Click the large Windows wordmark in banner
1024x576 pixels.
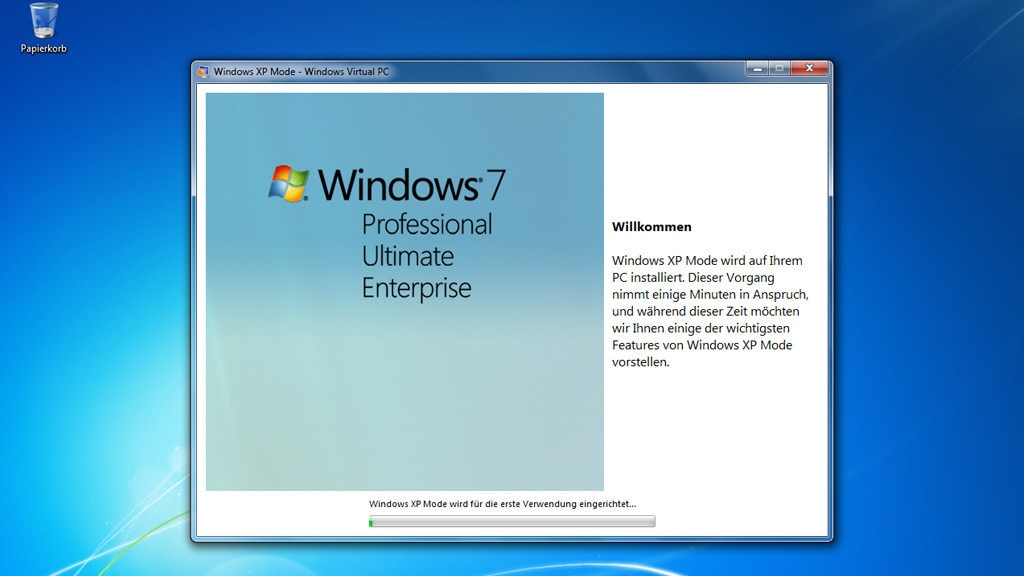[x=398, y=186]
